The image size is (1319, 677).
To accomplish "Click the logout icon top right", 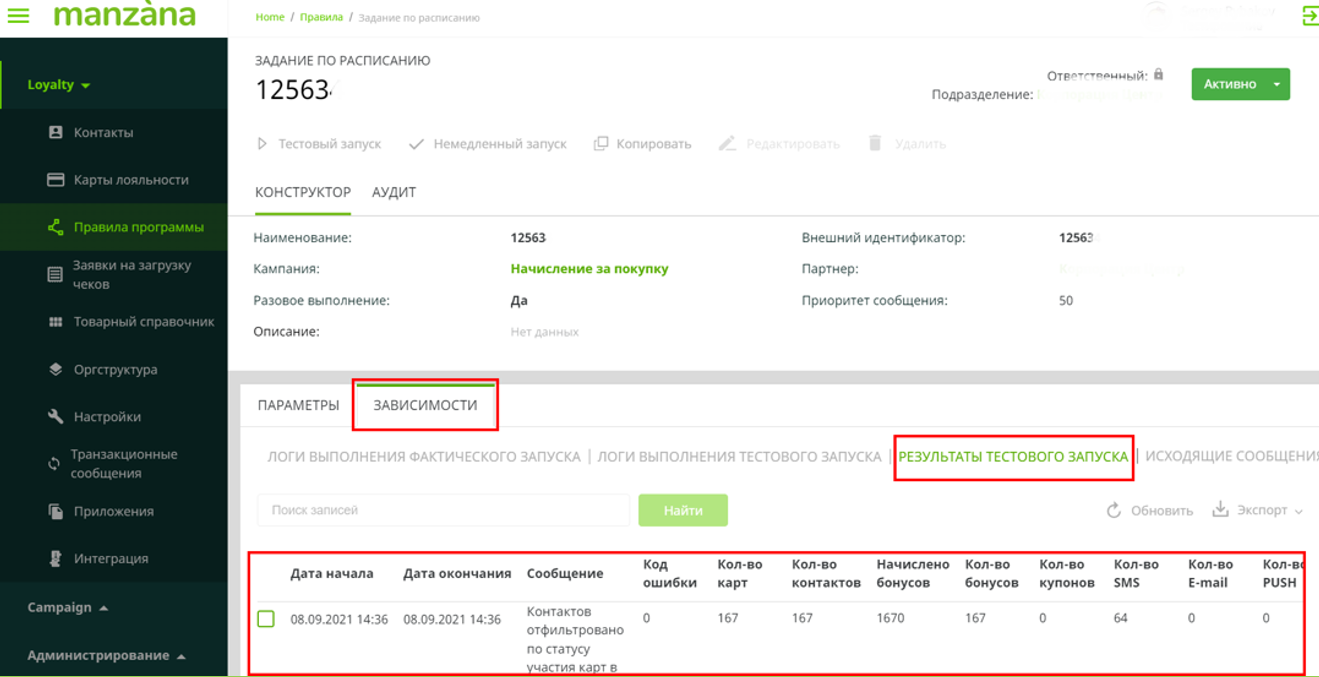I will tap(1308, 16).
